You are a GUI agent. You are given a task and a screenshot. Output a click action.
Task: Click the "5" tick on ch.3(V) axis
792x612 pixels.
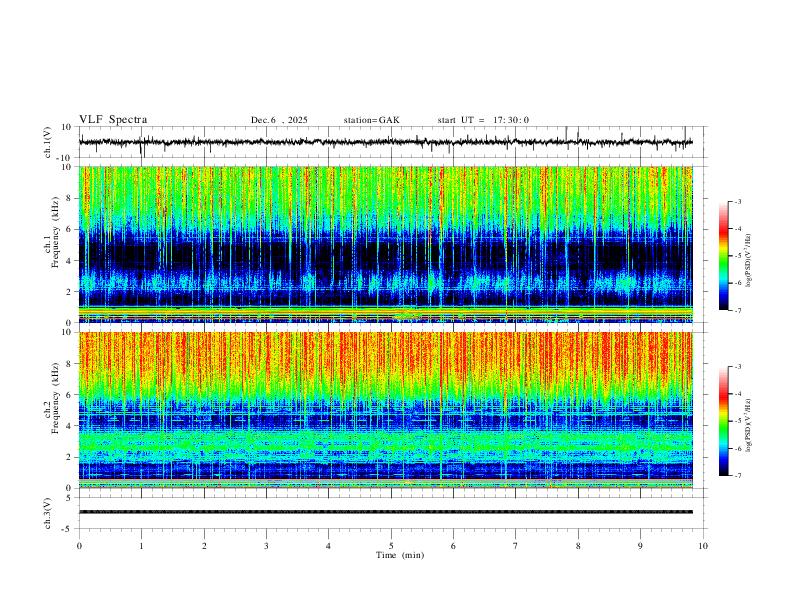coord(70,498)
